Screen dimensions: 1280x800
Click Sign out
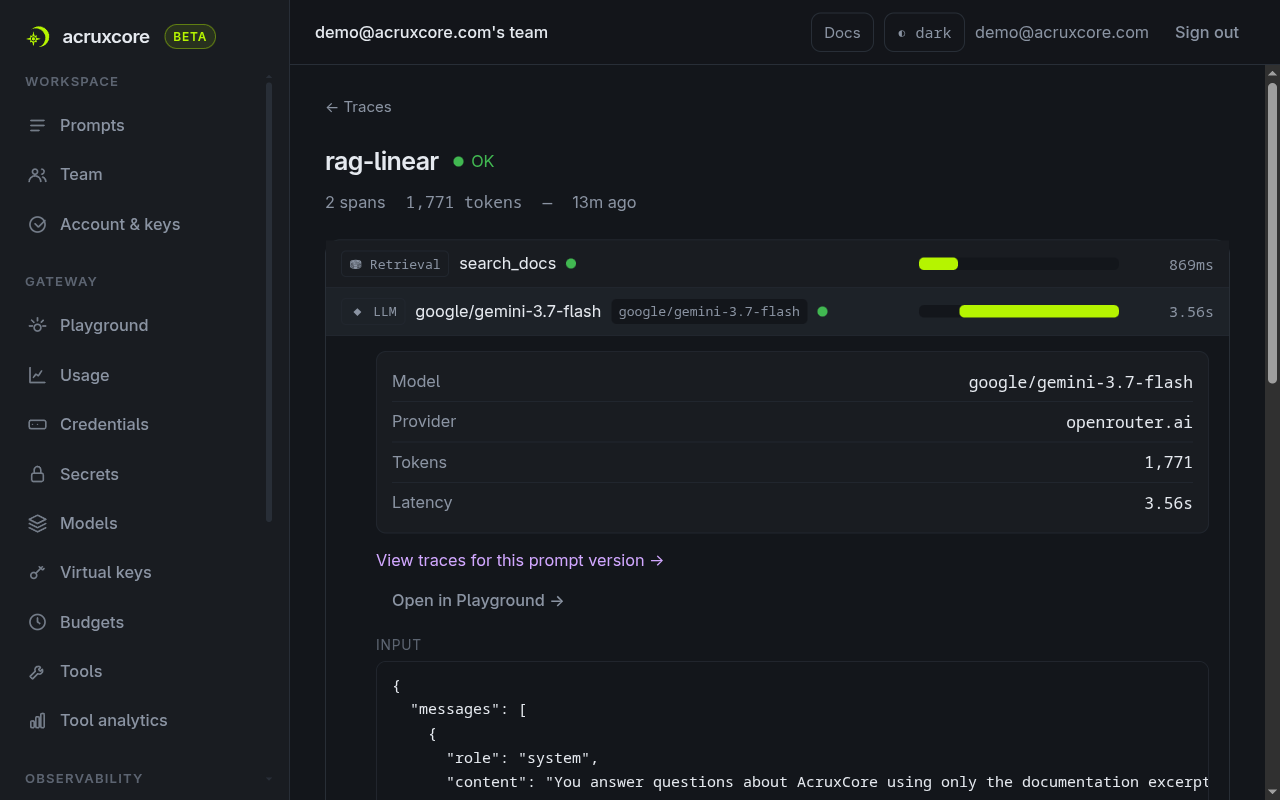1207,32
